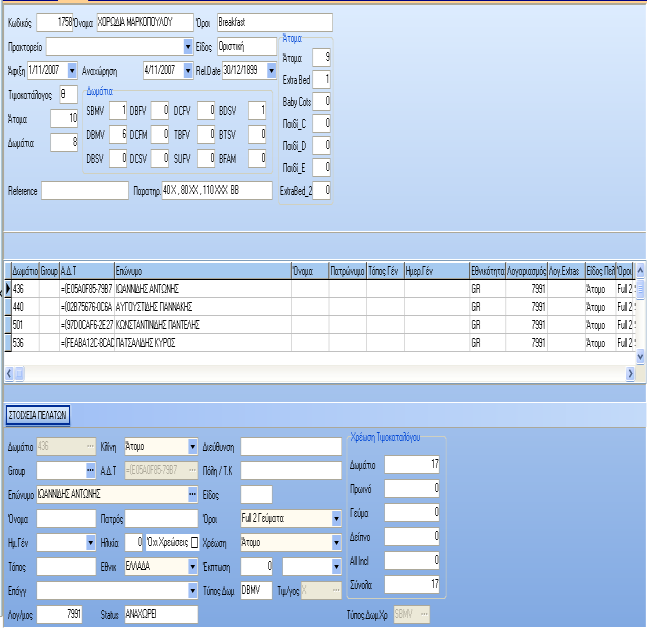Viewport: 647px width, 628px height.
Task: Click the Επώνυμο column header
Action: (x=203, y=271)
